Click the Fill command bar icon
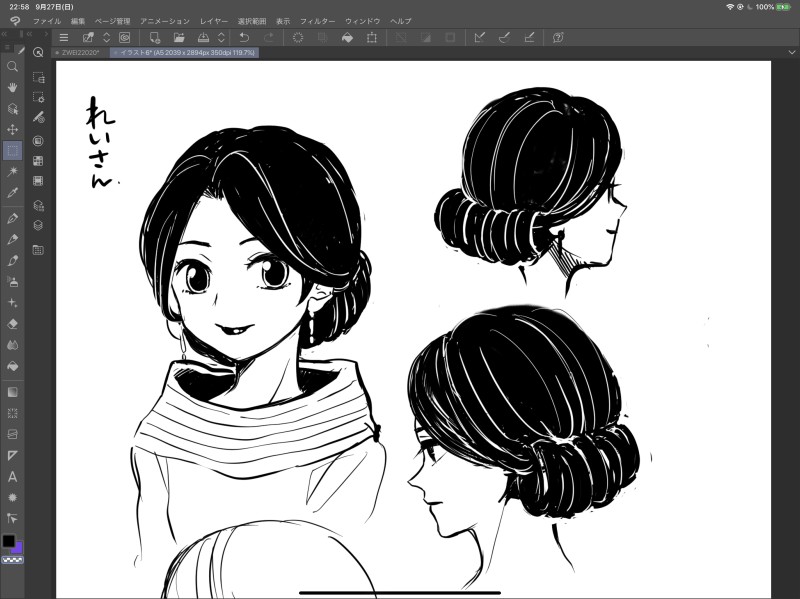The width and height of the screenshot is (800, 599). 347,37
